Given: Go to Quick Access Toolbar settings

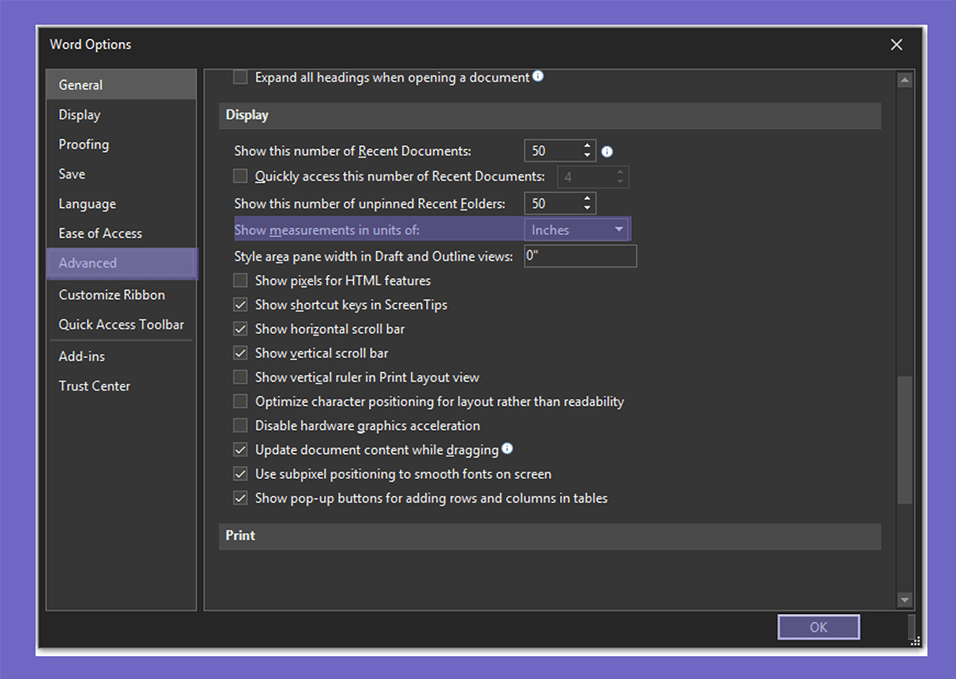Looking at the screenshot, I should pyautogui.click(x=121, y=325).
